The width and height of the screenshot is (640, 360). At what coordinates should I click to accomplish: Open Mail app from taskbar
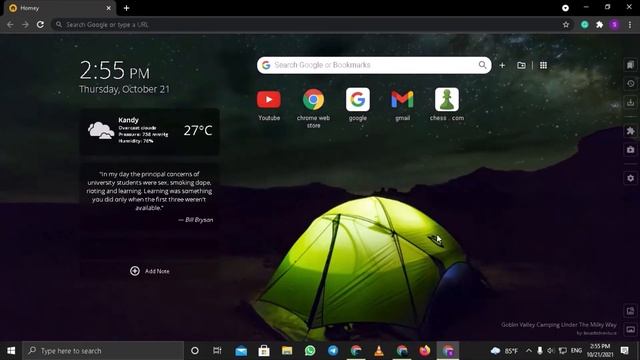tap(241, 351)
